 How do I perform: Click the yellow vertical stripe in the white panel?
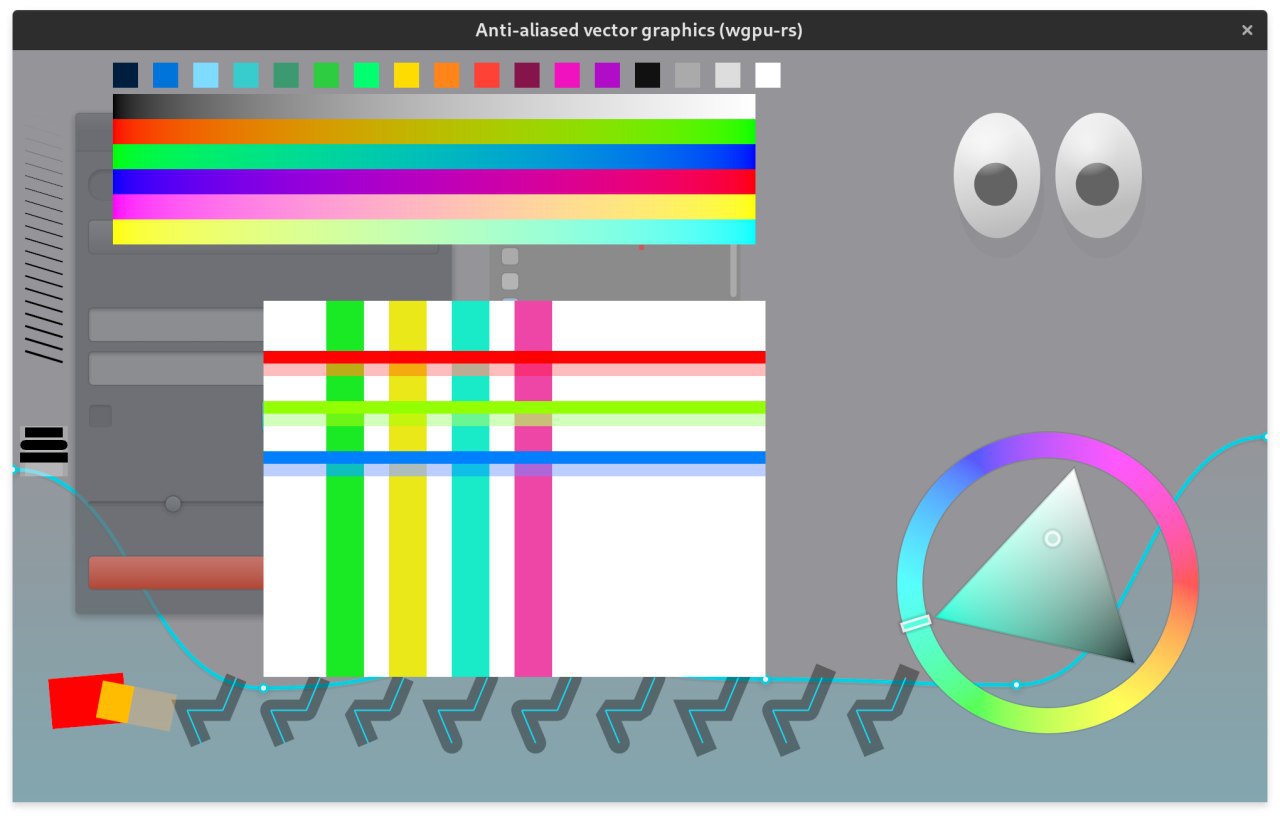point(408,489)
